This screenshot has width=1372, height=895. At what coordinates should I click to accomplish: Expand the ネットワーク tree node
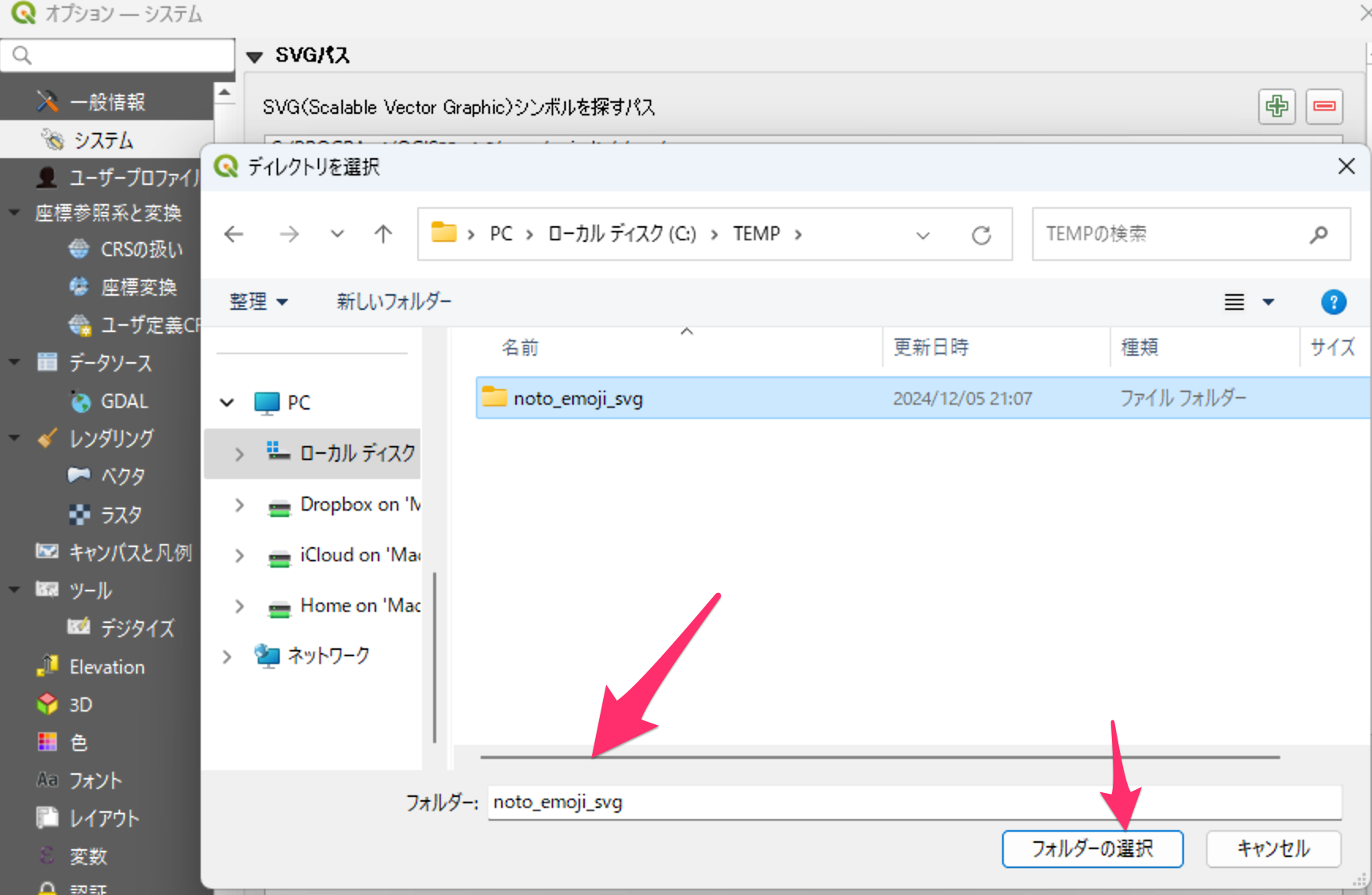point(227,656)
